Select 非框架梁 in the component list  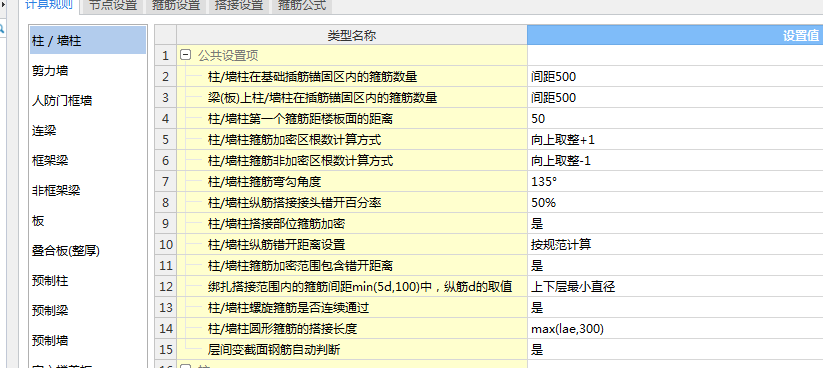pos(88,191)
